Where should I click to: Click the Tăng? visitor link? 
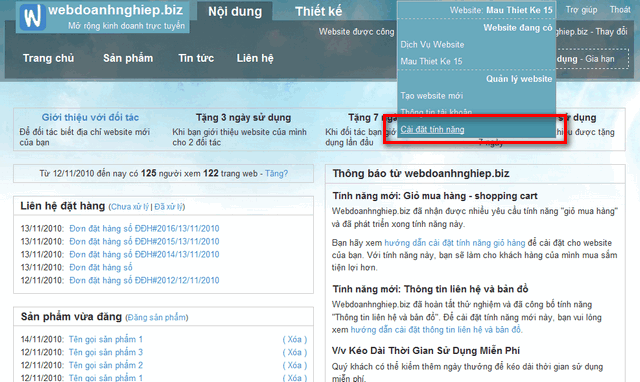point(276,173)
